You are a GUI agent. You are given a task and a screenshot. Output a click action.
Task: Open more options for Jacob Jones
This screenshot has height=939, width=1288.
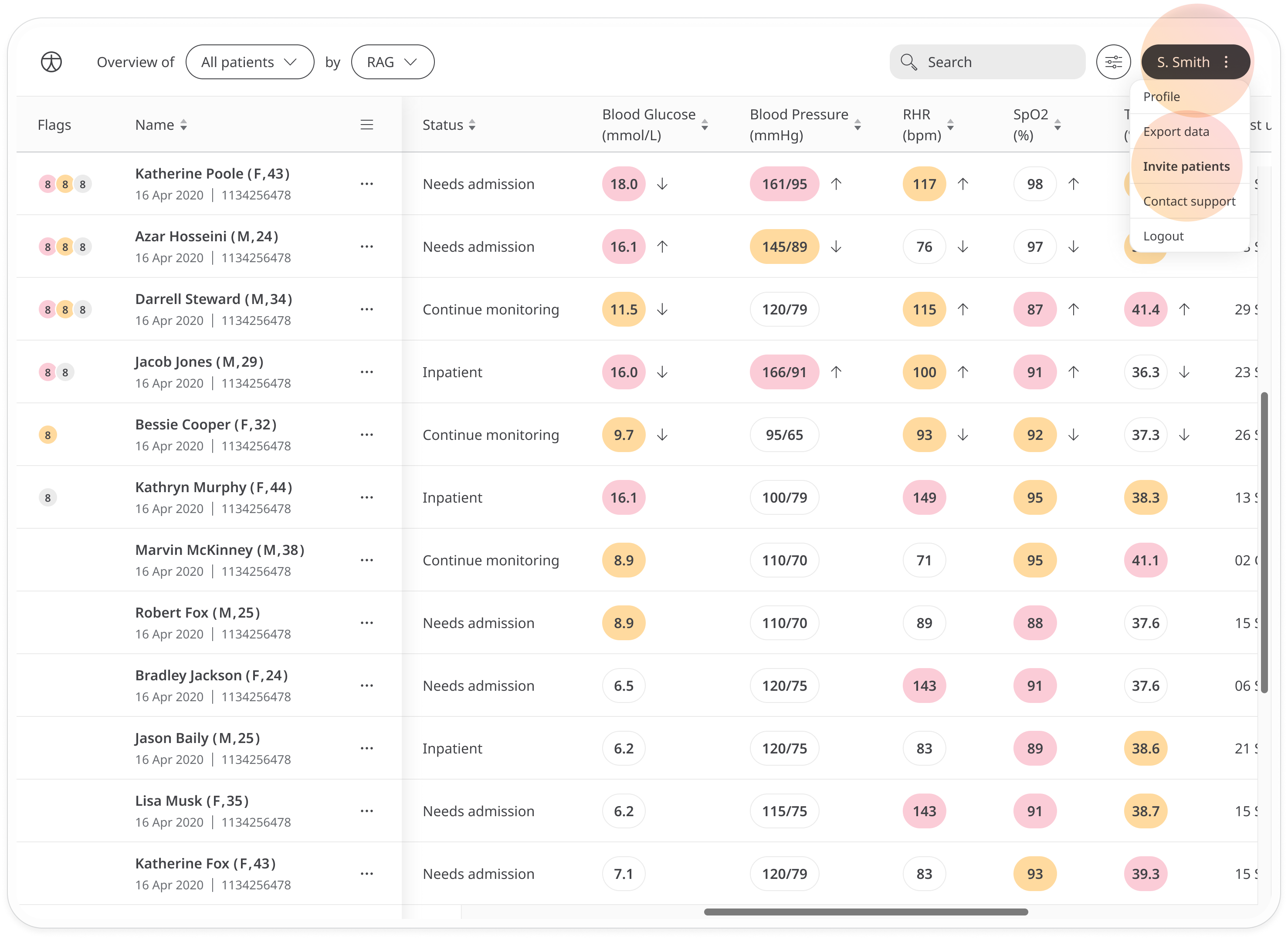coord(367,372)
